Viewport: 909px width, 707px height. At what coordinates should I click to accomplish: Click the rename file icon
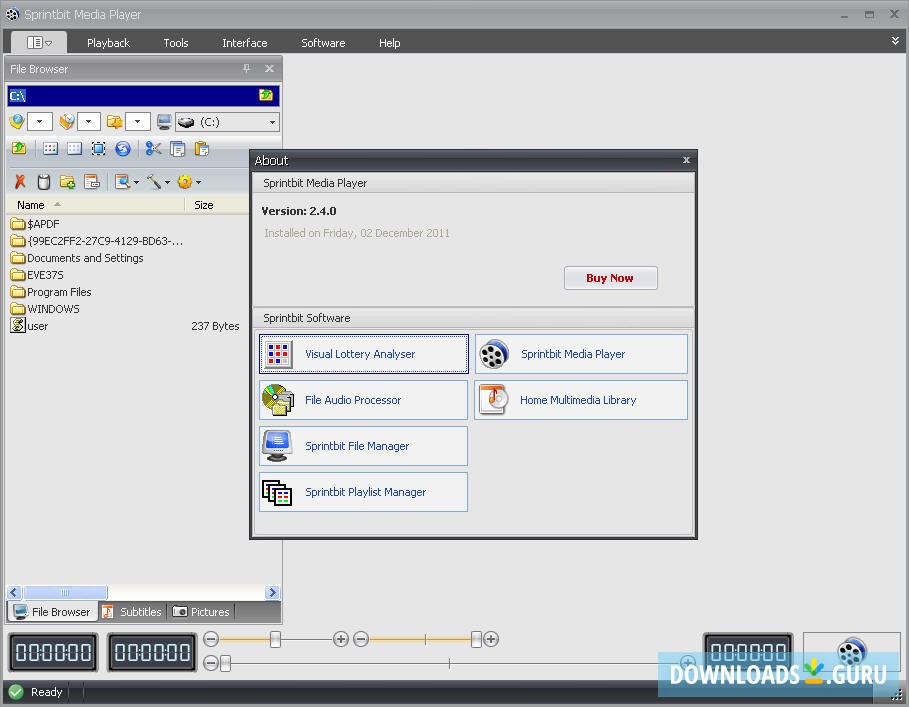click(92, 182)
